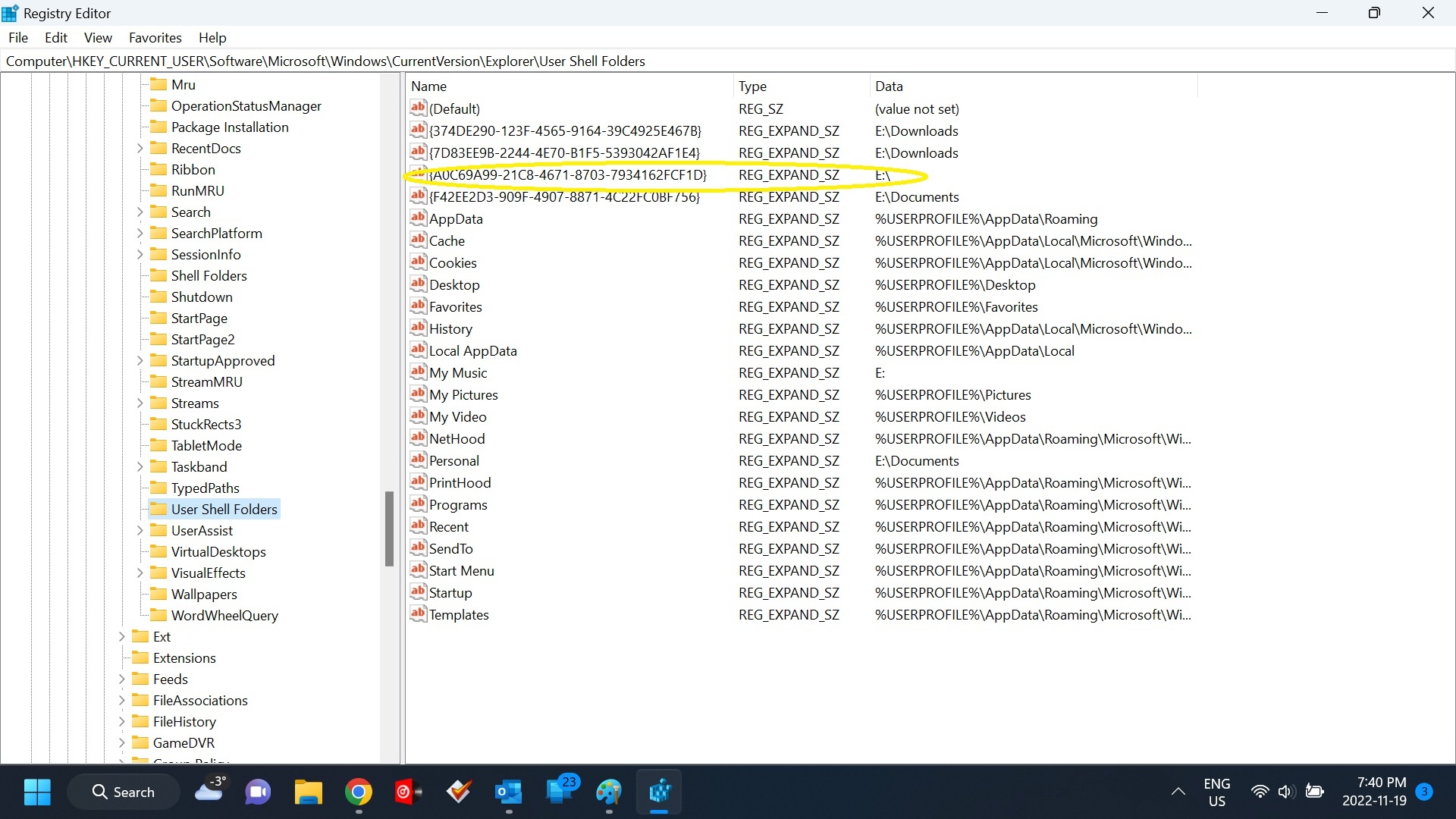This screenshot has height=819, width=1456.
Task: Click the Desktop value's ab icon
Action: click(x=418, y=284)
